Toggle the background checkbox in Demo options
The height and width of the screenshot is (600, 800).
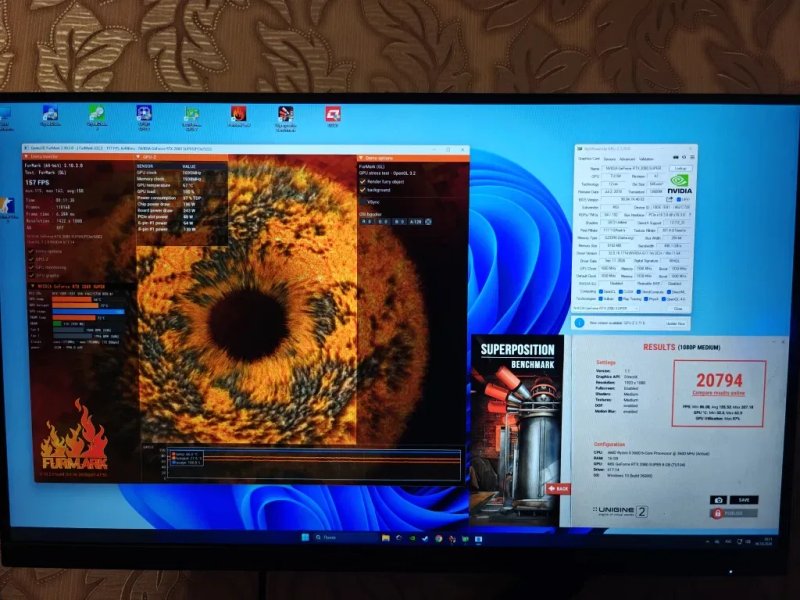click(362, 190)
